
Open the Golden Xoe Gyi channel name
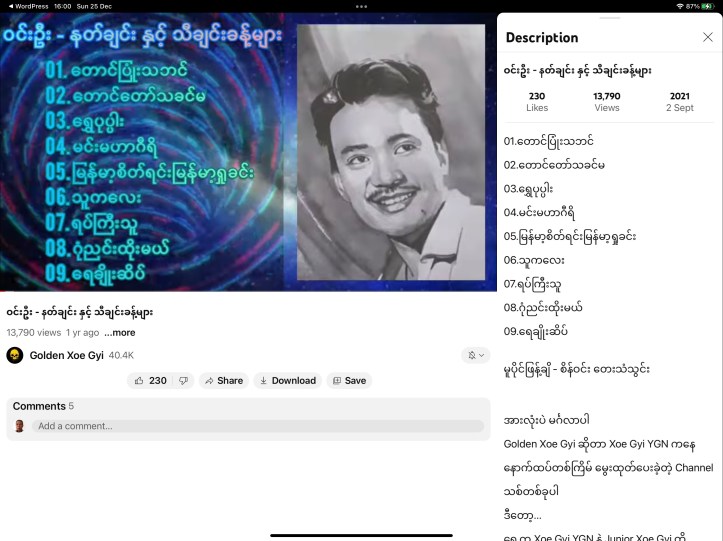click(66, 355)
